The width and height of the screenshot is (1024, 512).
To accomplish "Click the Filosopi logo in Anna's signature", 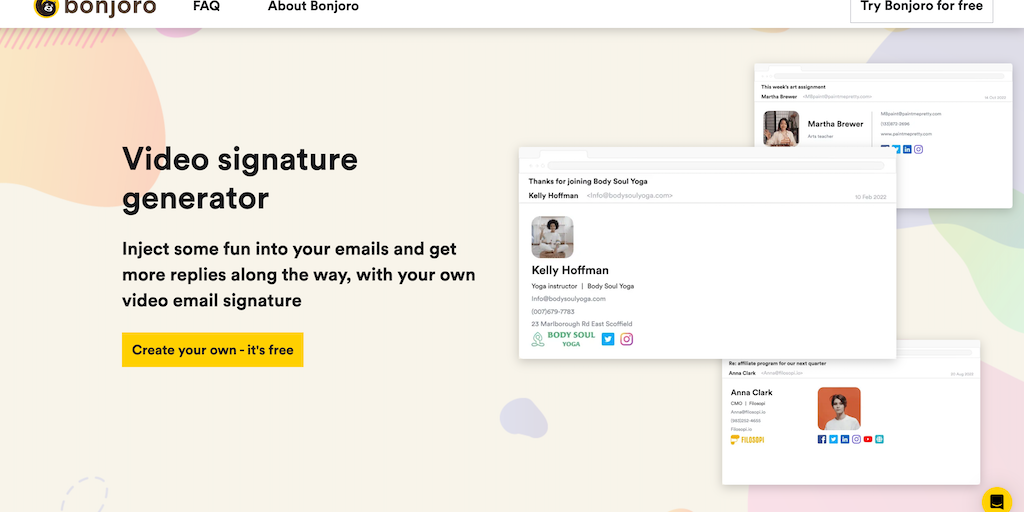I will point(748,439).
